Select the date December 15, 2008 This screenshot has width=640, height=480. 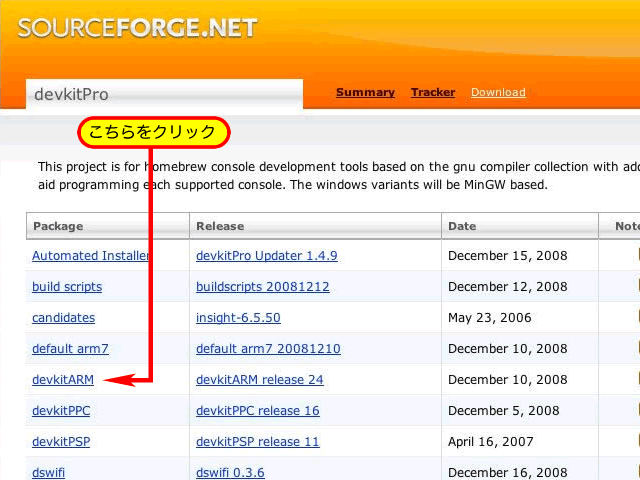508,256
